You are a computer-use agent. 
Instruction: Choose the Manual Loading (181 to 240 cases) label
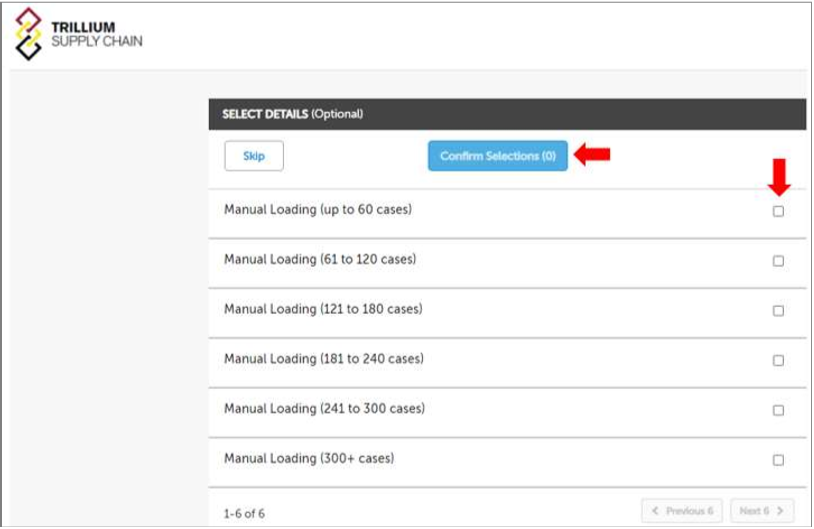323,359
